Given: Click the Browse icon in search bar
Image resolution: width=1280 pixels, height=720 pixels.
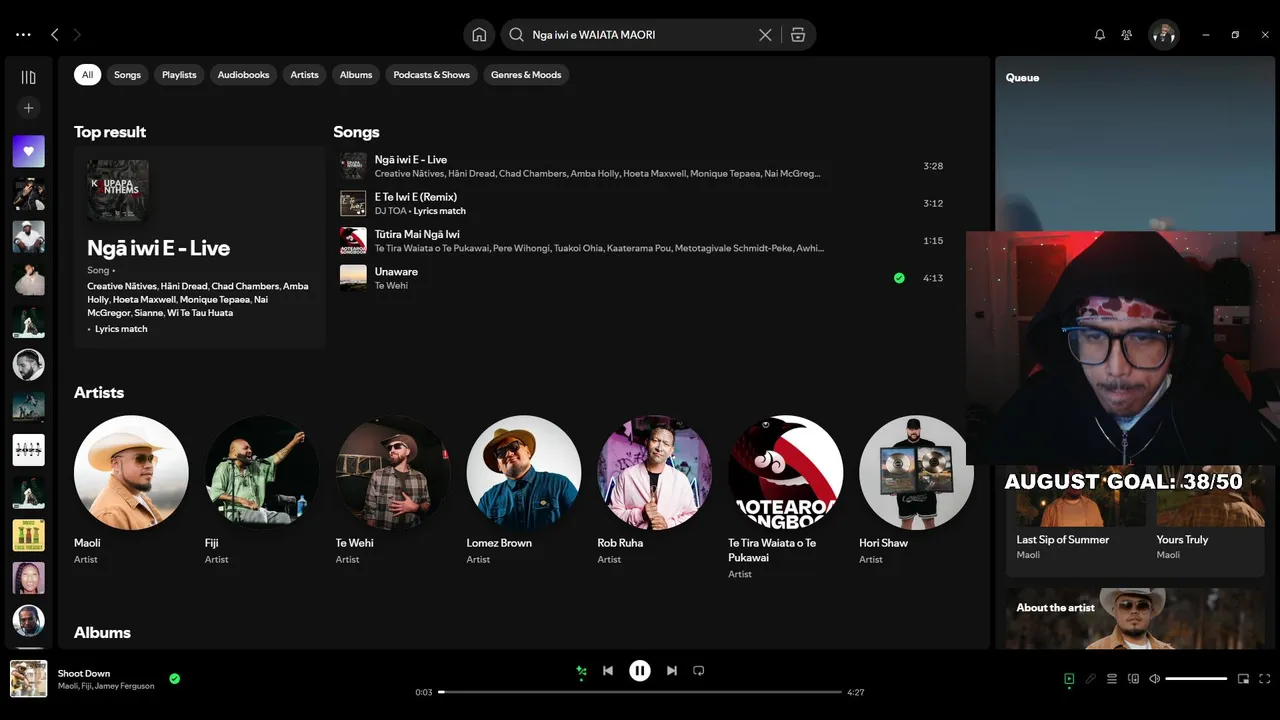Looking at the screenshot, I should [x=798, y=35].
